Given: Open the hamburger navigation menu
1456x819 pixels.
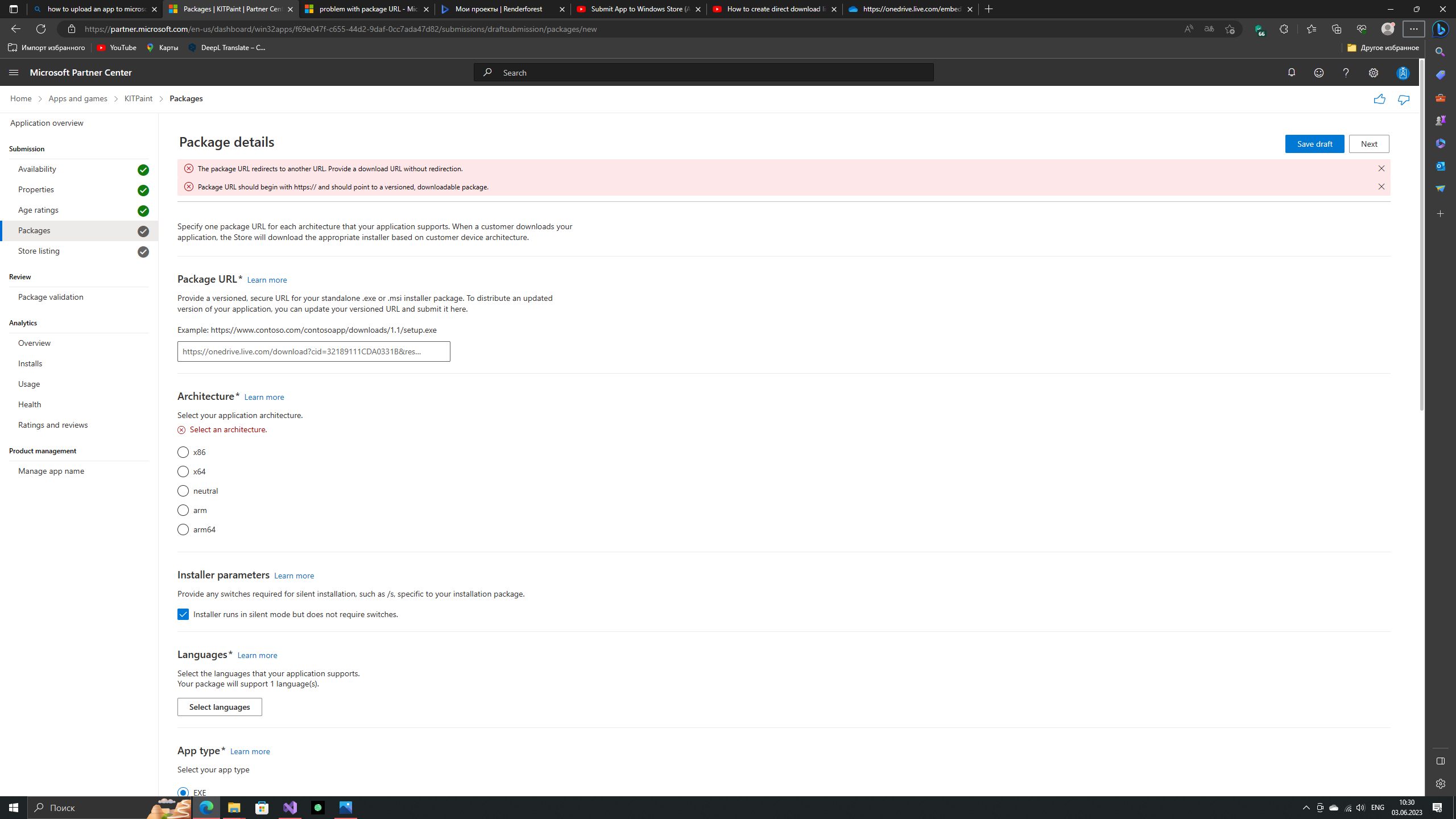Looking at the screenshot, I should click(14, 72).
